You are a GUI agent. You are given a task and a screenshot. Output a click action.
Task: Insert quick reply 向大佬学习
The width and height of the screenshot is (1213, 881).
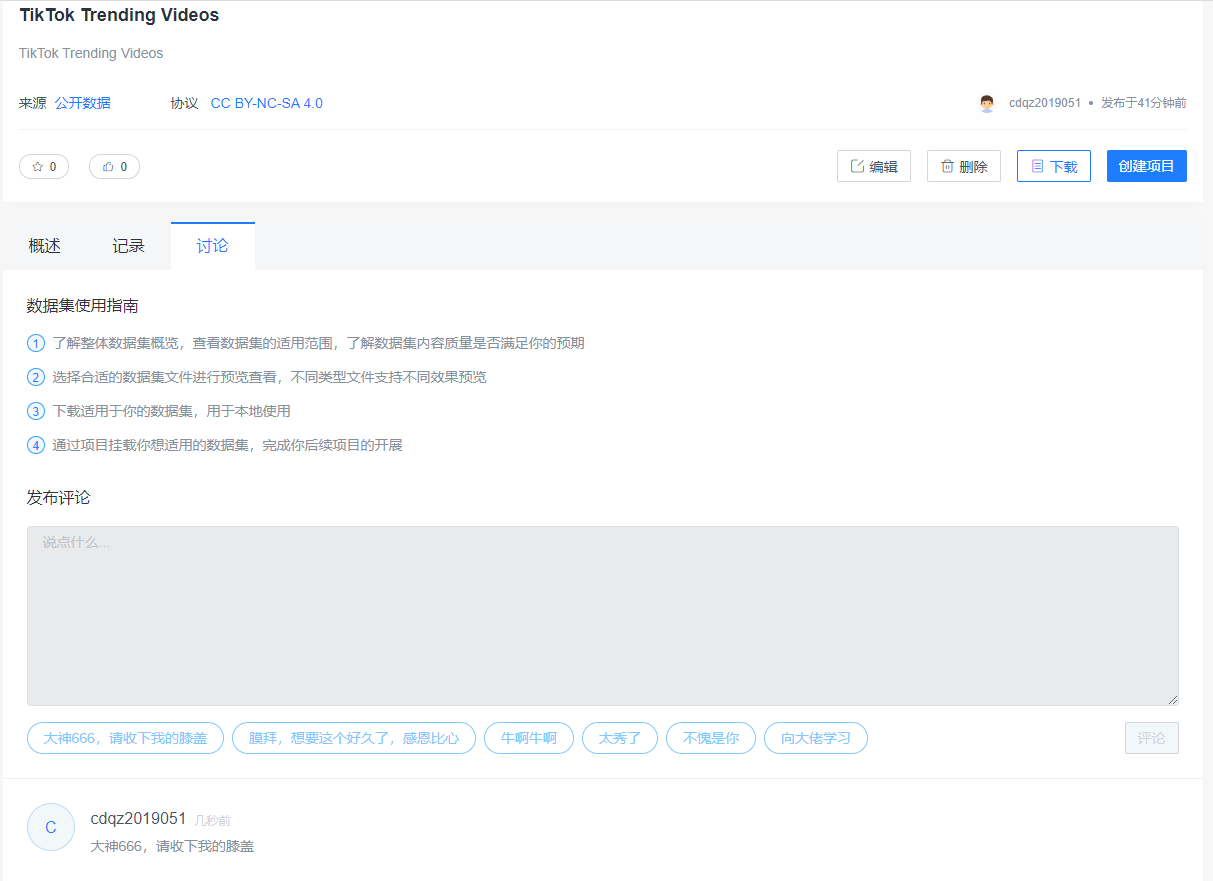coord(816,738)
